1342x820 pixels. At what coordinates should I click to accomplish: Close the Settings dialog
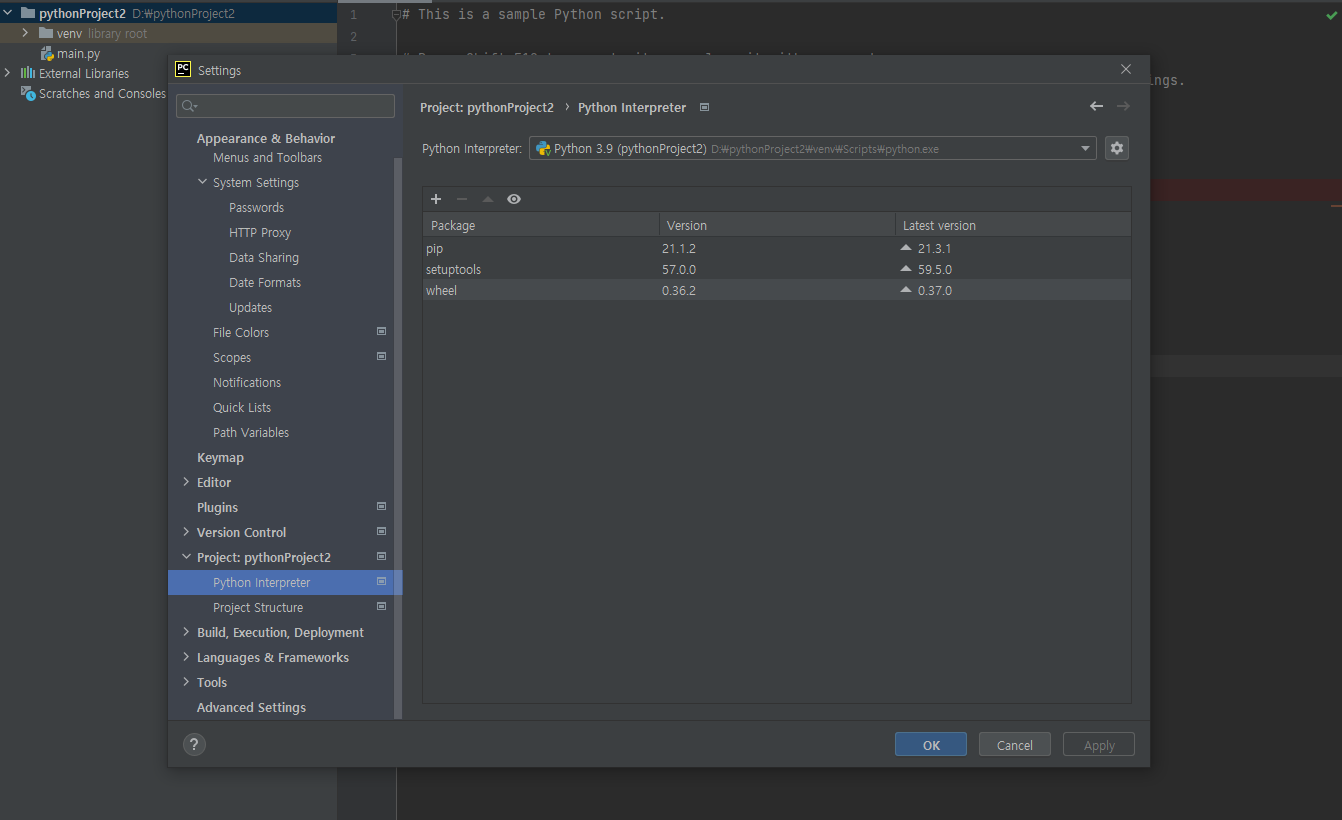[x=1126, y=69]
